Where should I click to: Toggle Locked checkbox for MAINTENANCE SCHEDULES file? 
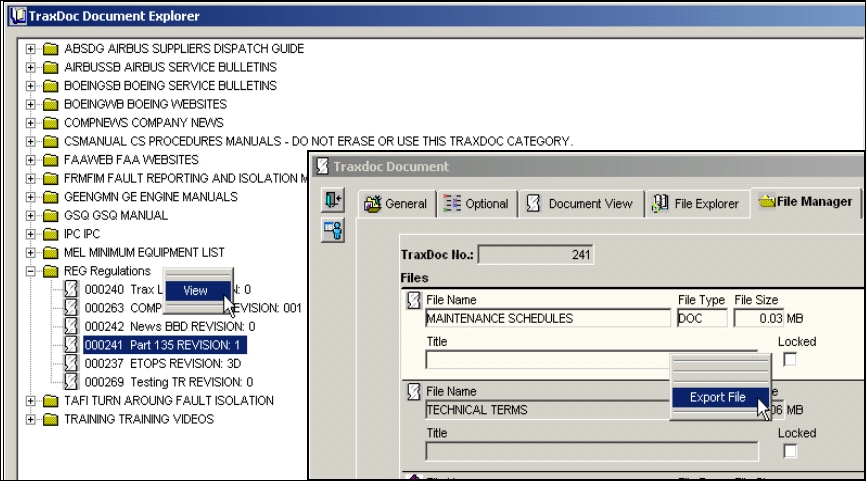point(790,359)
